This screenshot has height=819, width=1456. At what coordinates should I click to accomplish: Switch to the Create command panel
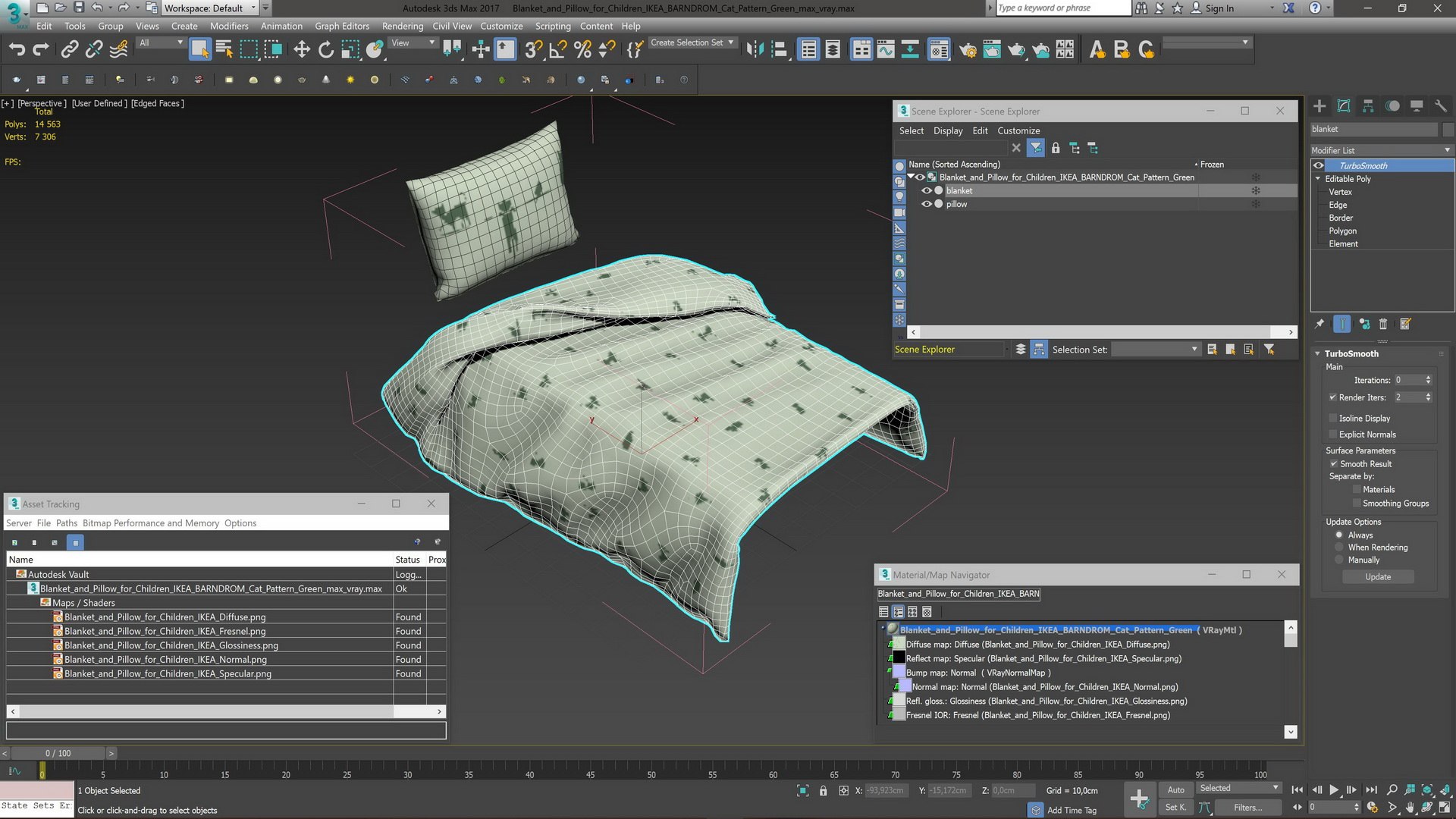pos(1319,106)
